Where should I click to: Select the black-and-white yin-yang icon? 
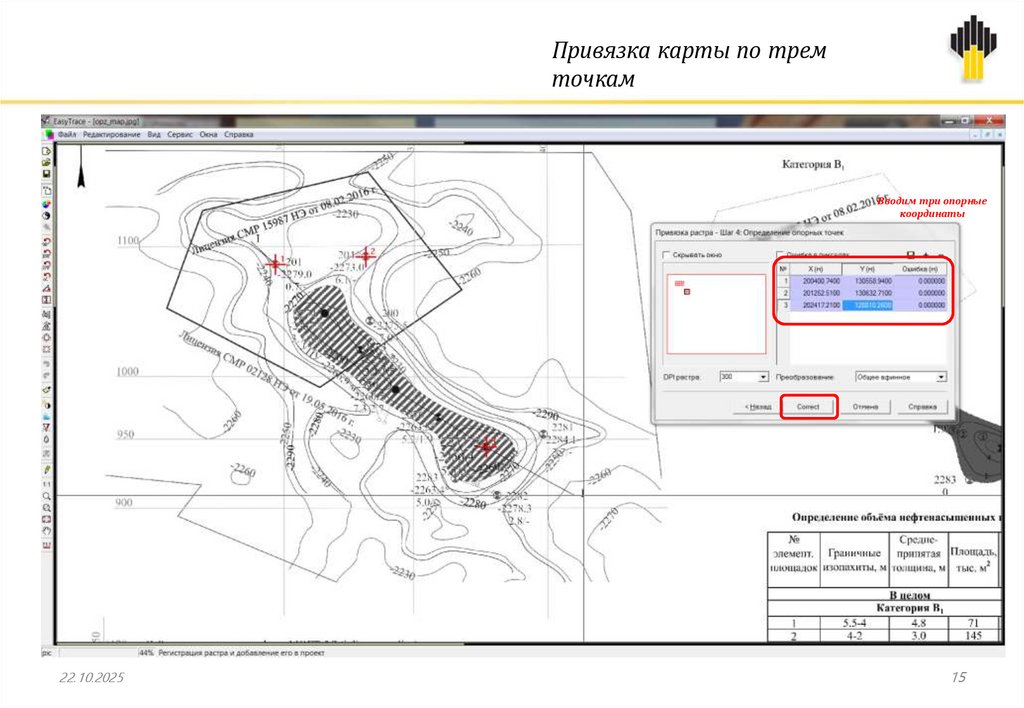click(47, 216)
